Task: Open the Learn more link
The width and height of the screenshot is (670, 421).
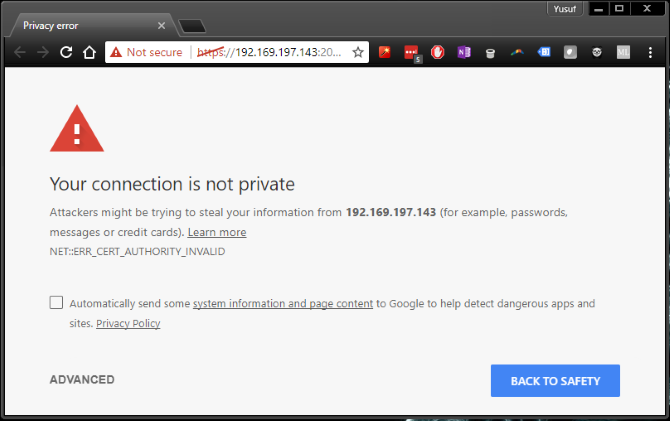Action: coord(217,232)
